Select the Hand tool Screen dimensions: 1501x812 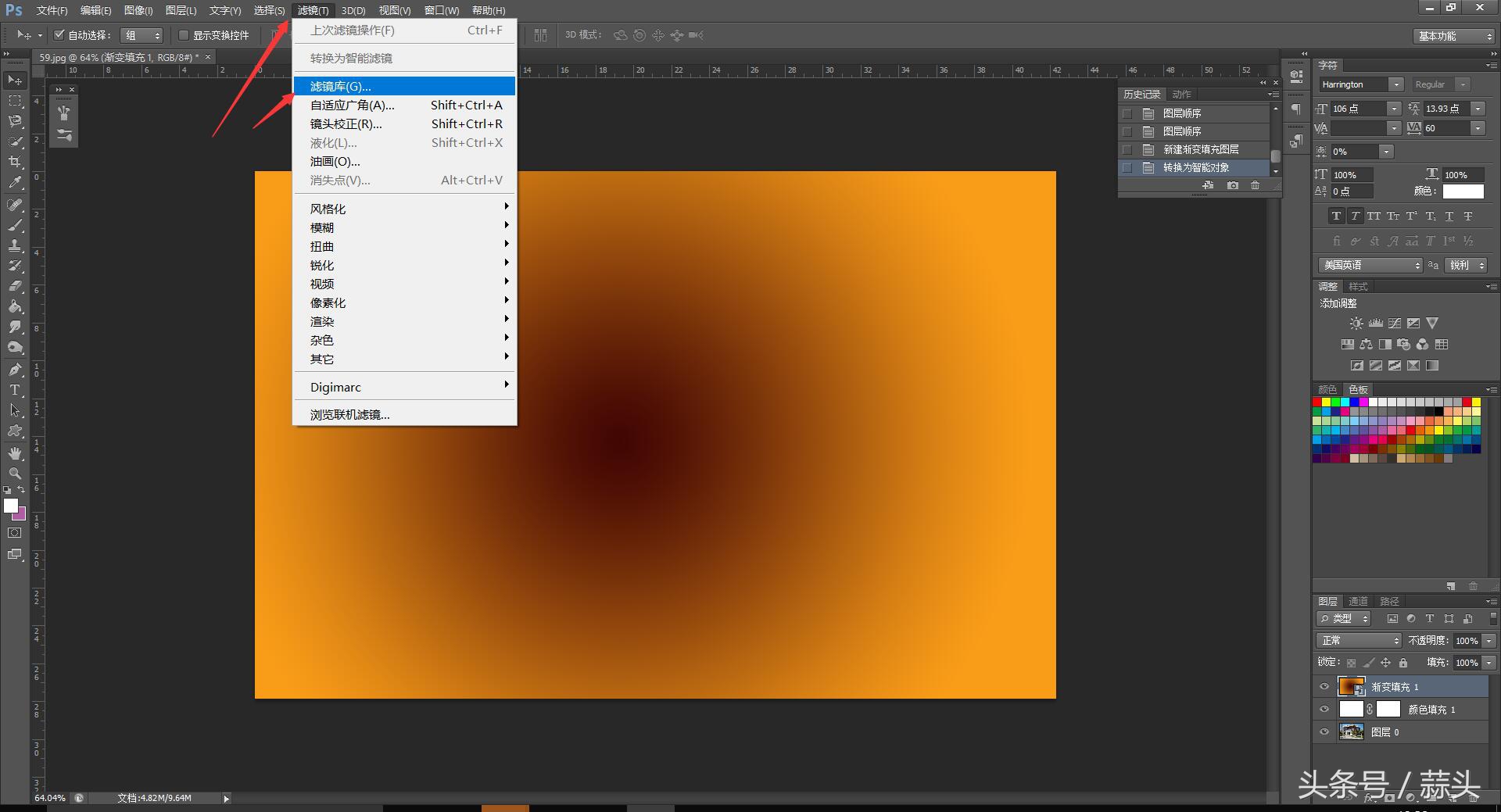[15, 453]
